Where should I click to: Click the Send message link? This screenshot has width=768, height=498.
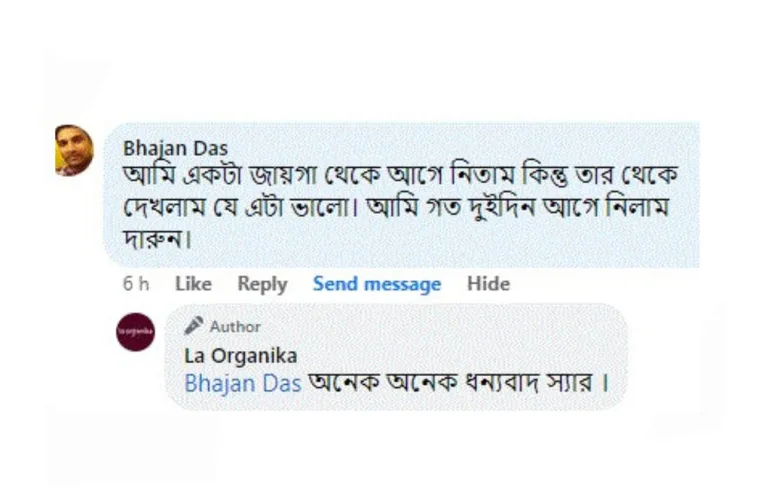tap(377, 284)
